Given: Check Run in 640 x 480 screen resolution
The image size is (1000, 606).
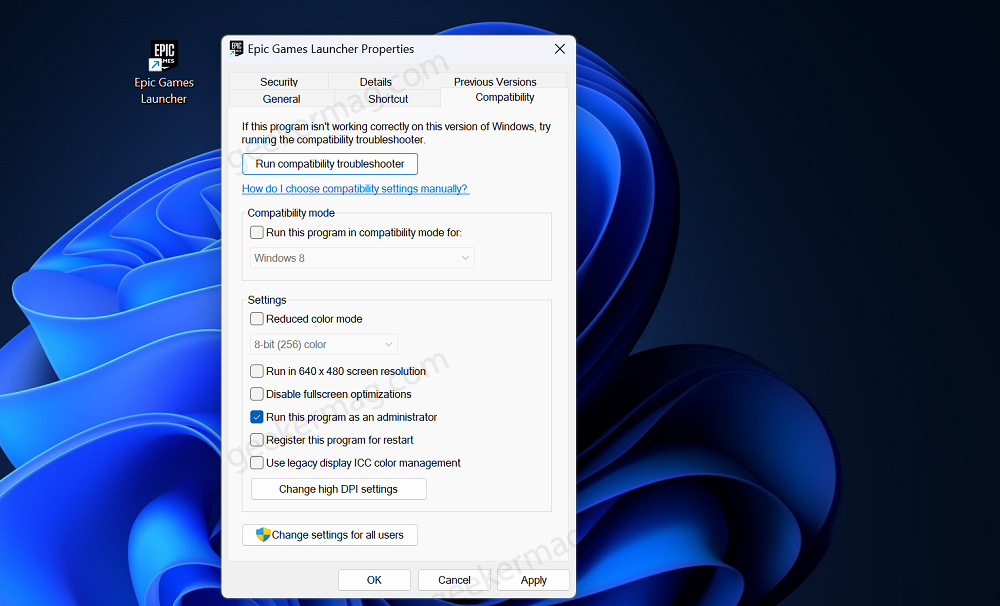Looking at the screenshot, I should [257, 371].
